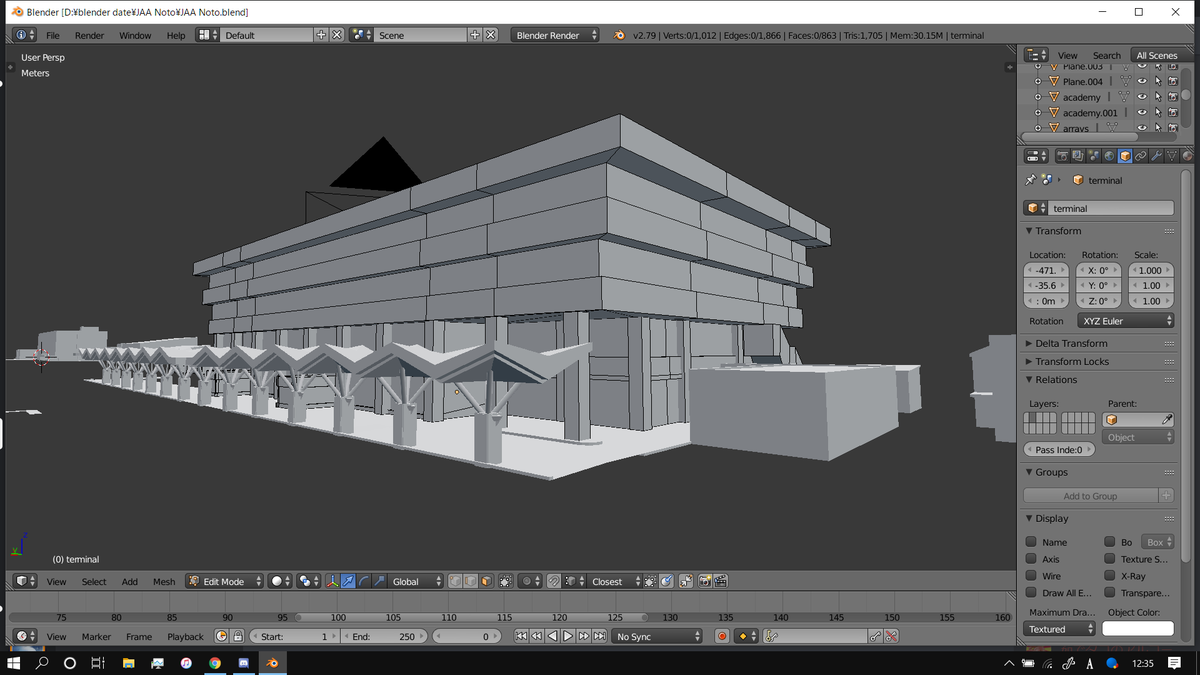Image resolution: width=1200 pixels, height=675 pixels.
Task: Enable the Draw All Edges checkbox
Action: (x=1031, y=593)
